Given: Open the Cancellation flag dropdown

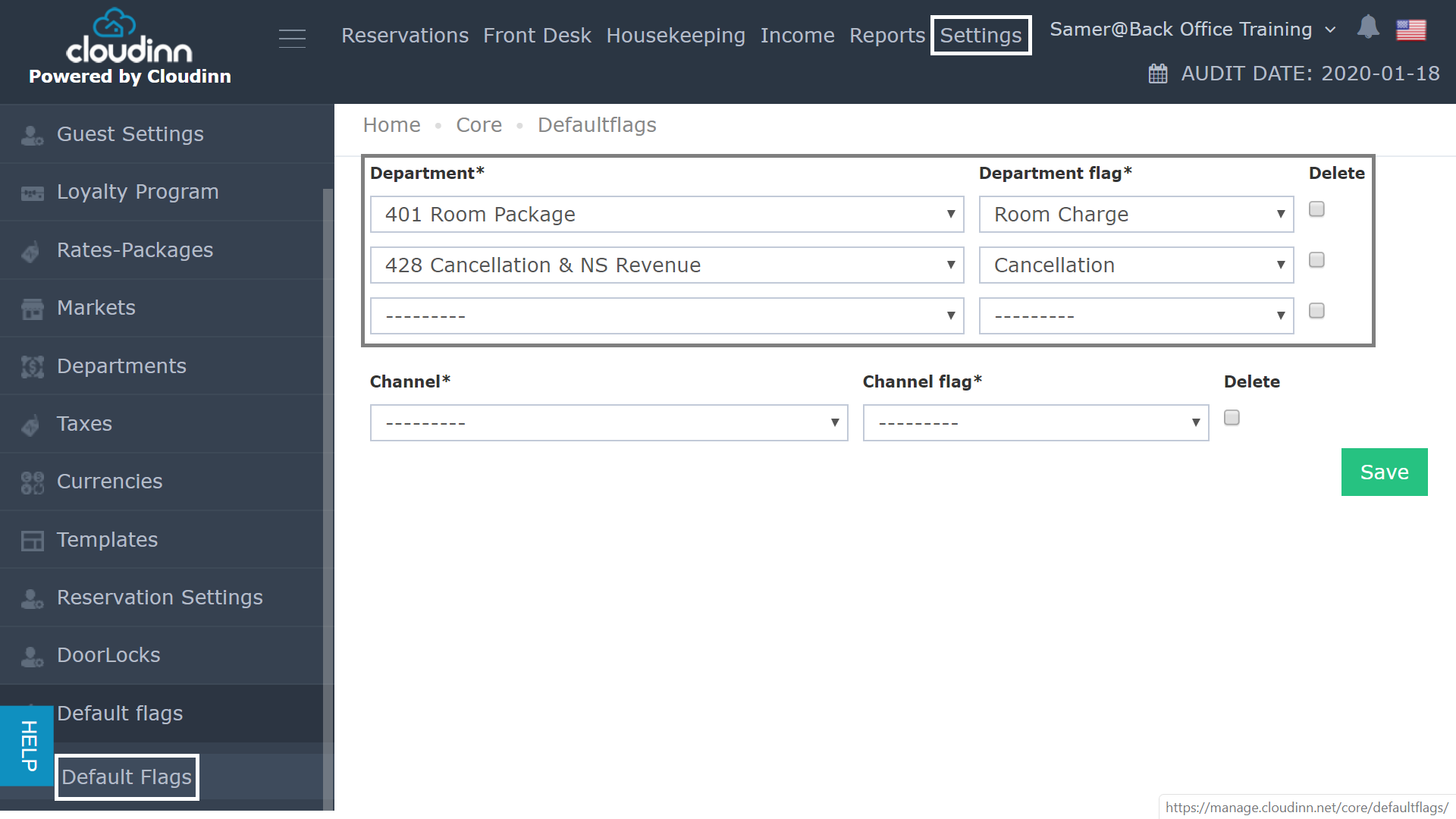Looking at the screenshot, I should click(1136, 265).
